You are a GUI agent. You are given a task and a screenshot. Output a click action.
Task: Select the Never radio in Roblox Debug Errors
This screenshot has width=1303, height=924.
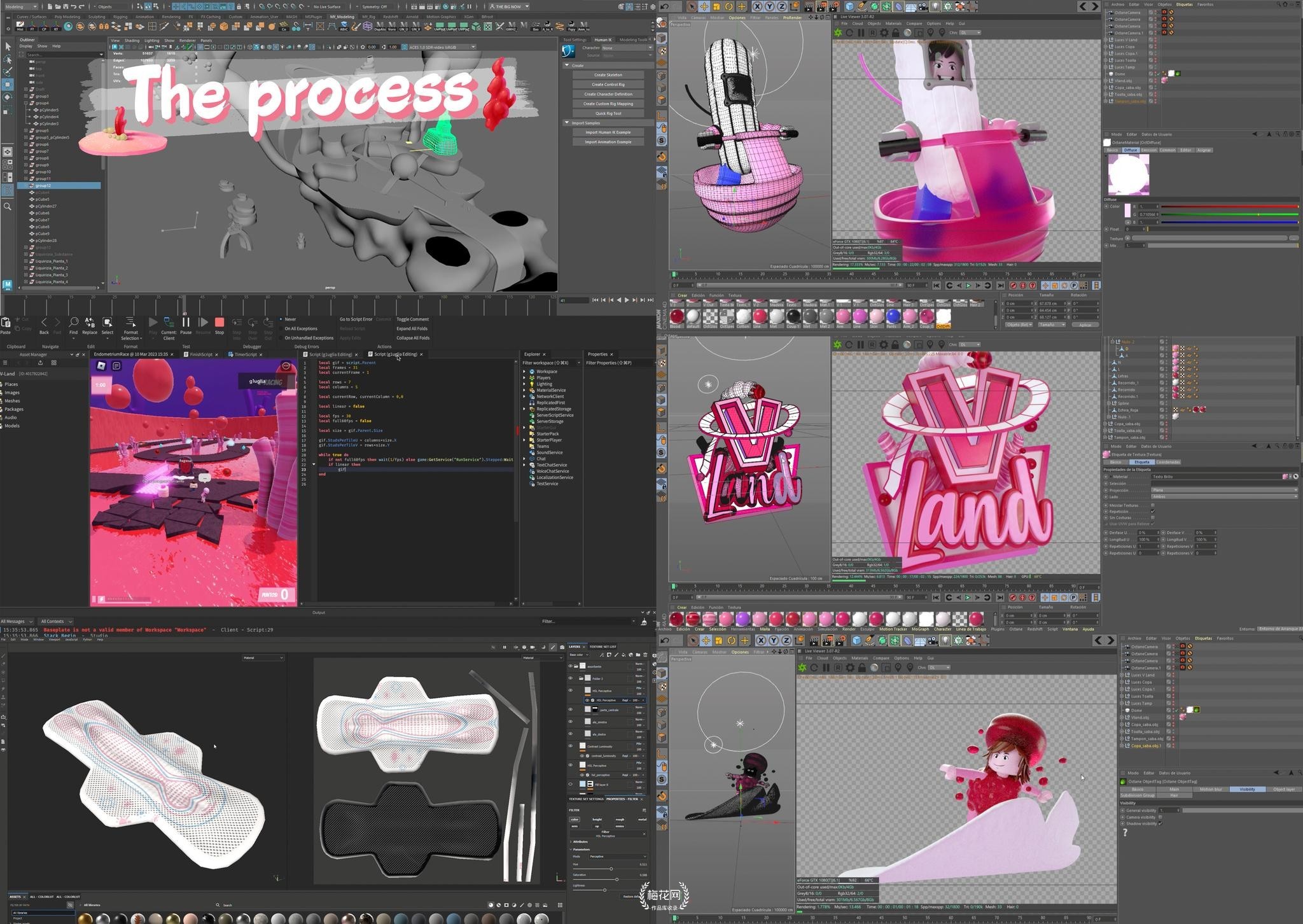[281, 319]
